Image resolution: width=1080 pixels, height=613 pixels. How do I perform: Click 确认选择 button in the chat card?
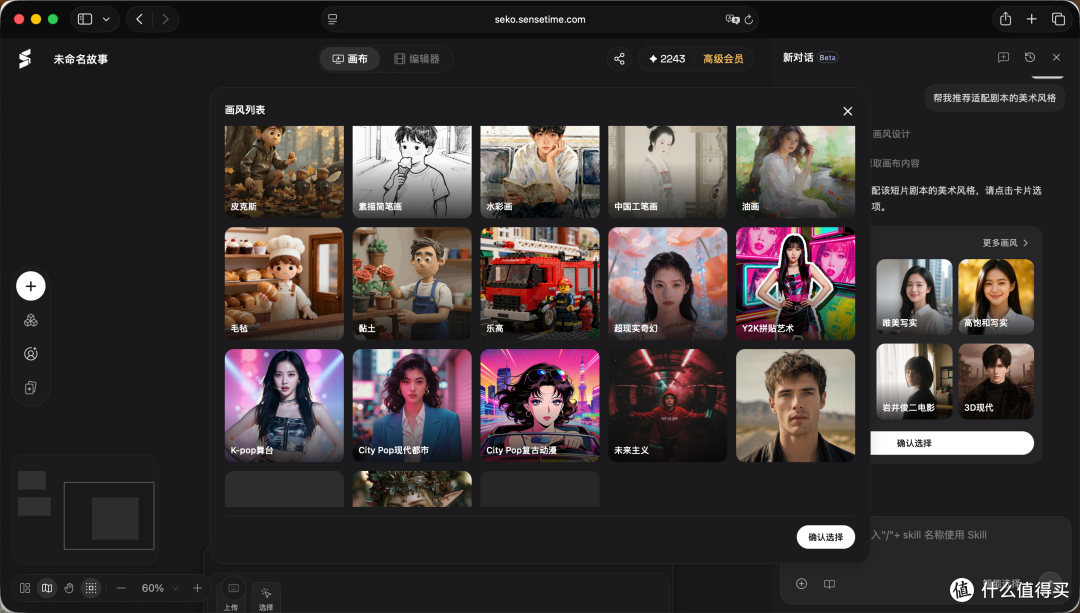point(952,443)
